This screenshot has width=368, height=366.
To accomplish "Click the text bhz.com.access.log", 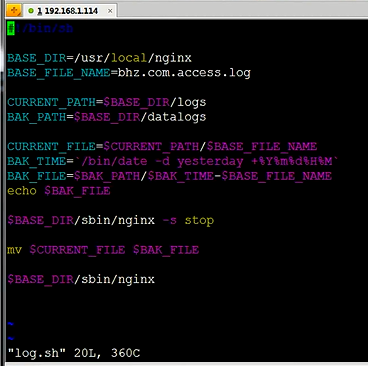I will (x=184, y=73).
